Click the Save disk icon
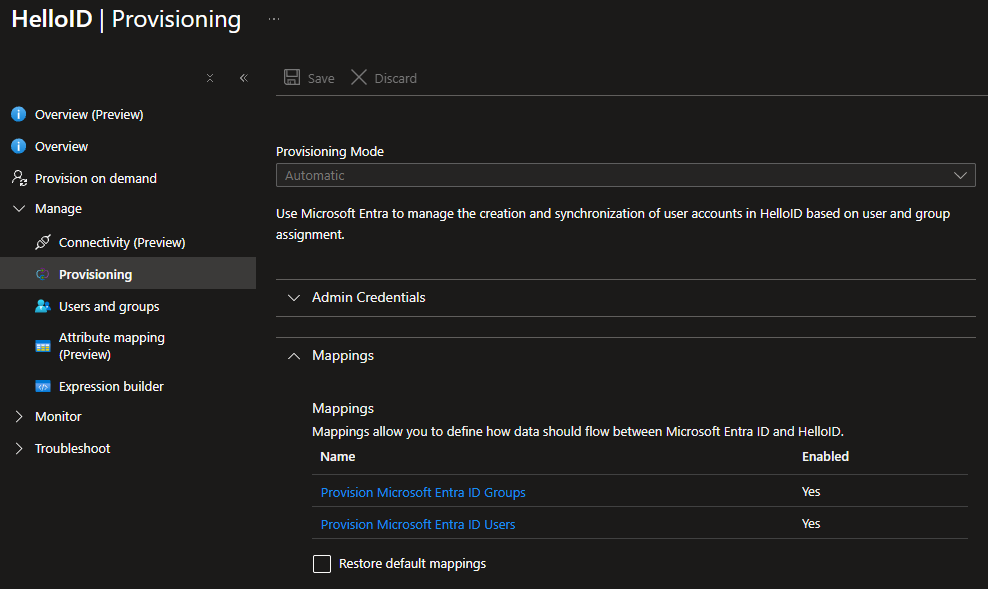The image size is (988, 589). (x=292, y=78)
